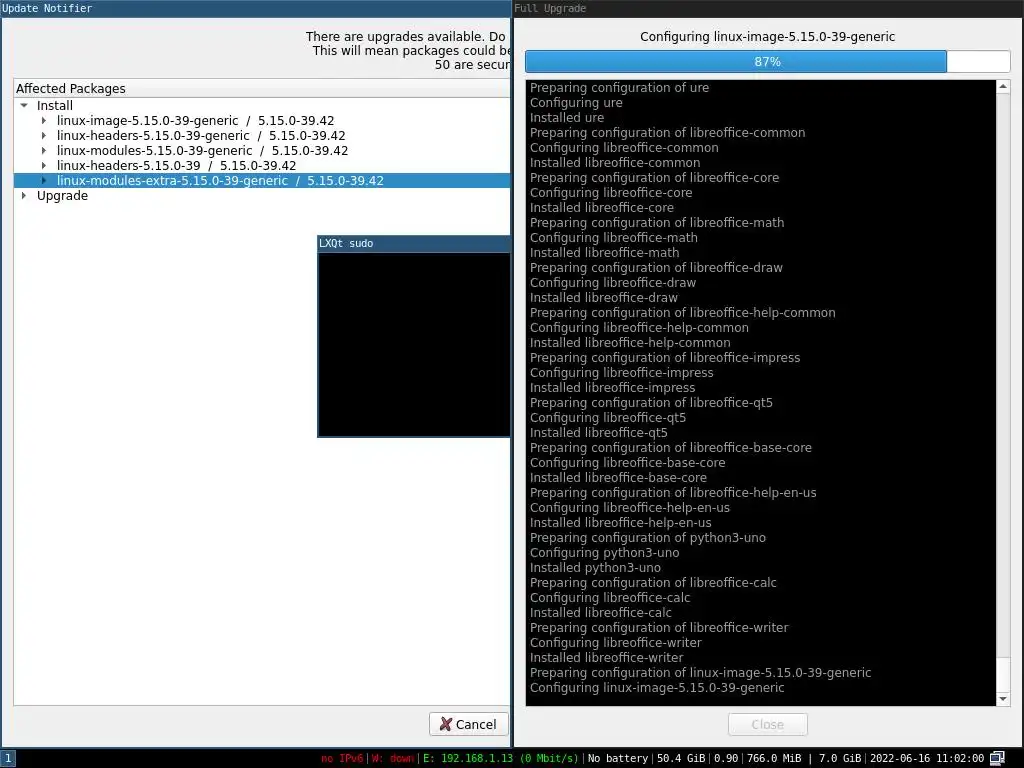Viewport: 1024px width, 768px height.
Task: Click log line 'Configuring python3-uno'
Action: tap(604, 553)
